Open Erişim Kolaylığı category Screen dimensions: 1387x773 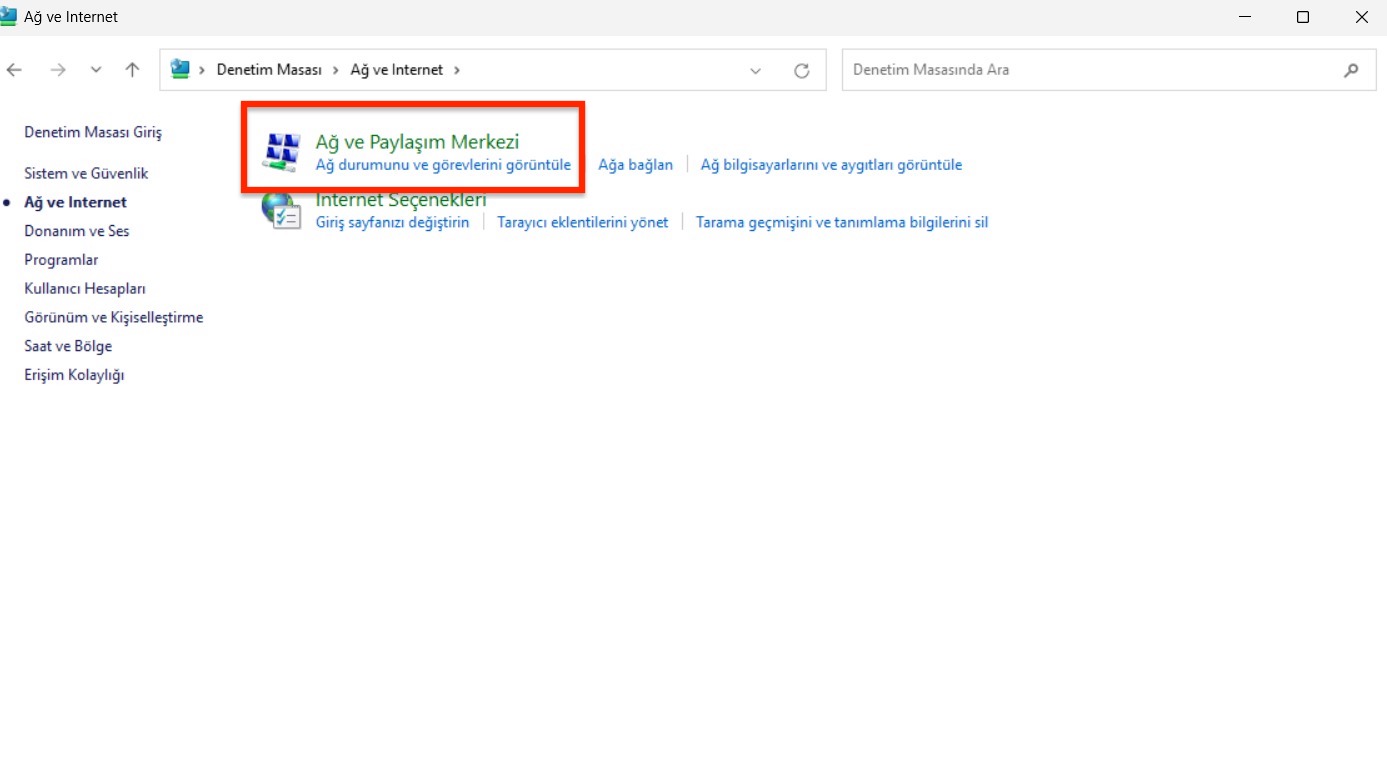74,375
